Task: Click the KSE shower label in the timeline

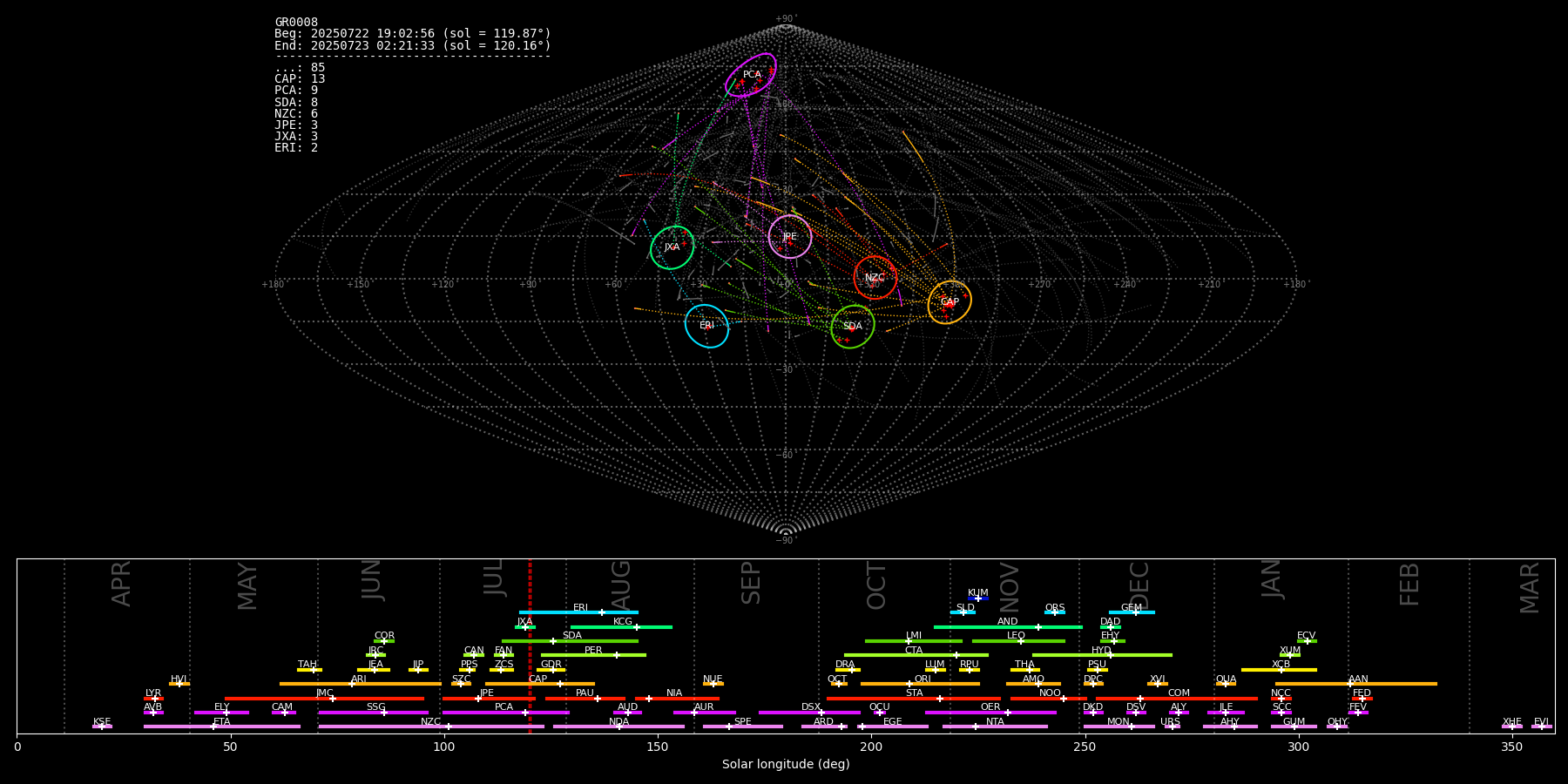Action: 102,722
